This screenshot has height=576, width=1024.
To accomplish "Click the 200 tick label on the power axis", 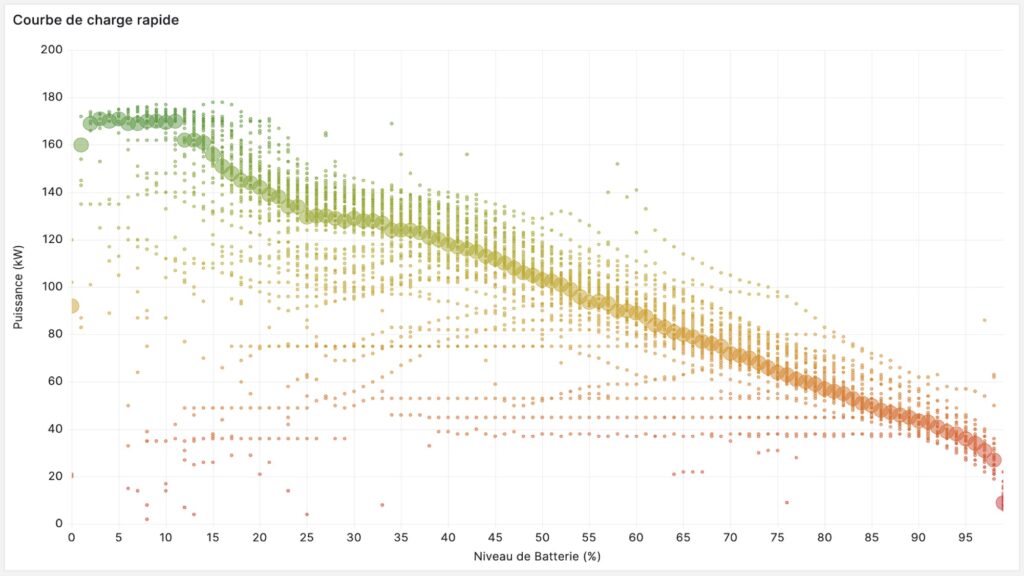I will (x=52, y=50).
